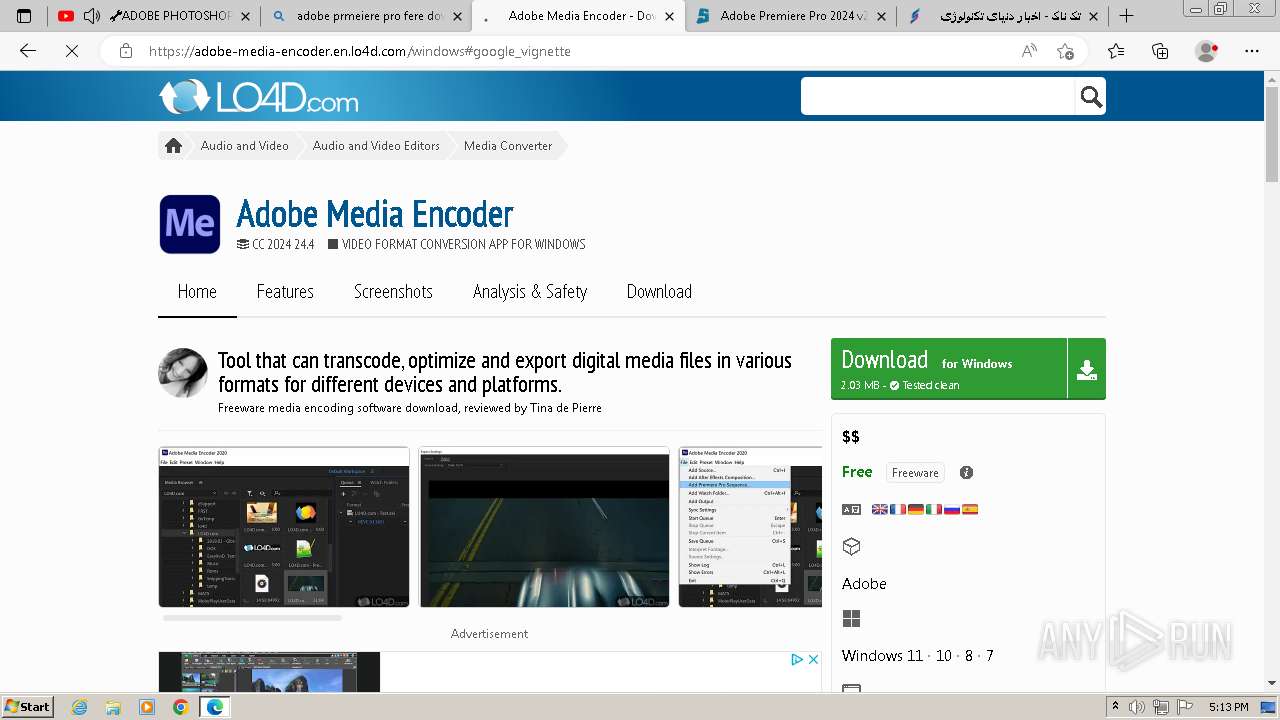The image size is (1280, 720).
Task: Click the English flag icon
Action: tap(880, 509)
